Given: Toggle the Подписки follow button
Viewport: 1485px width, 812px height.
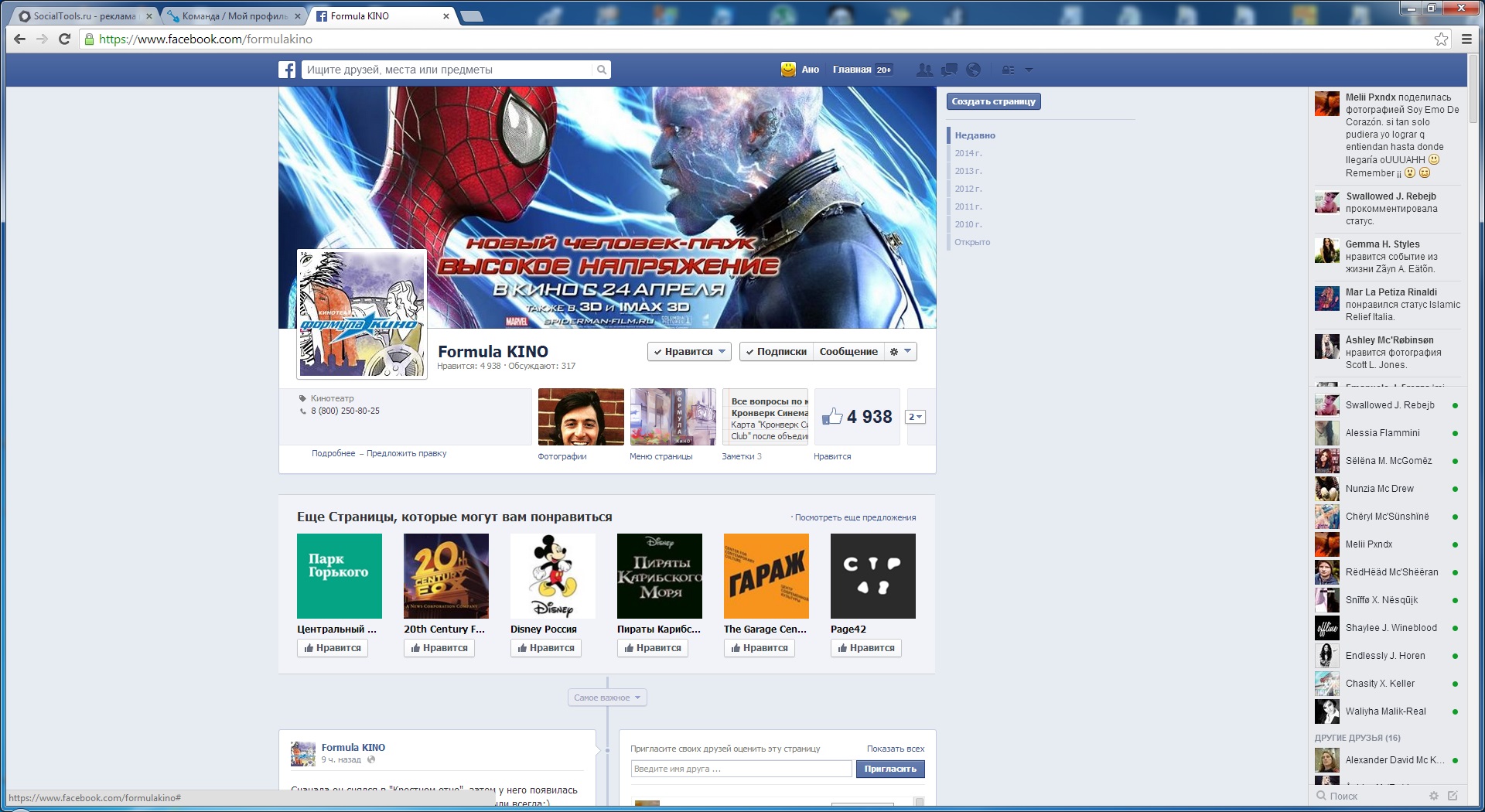Looking at the screenshot, I should (x=777, y=352).
